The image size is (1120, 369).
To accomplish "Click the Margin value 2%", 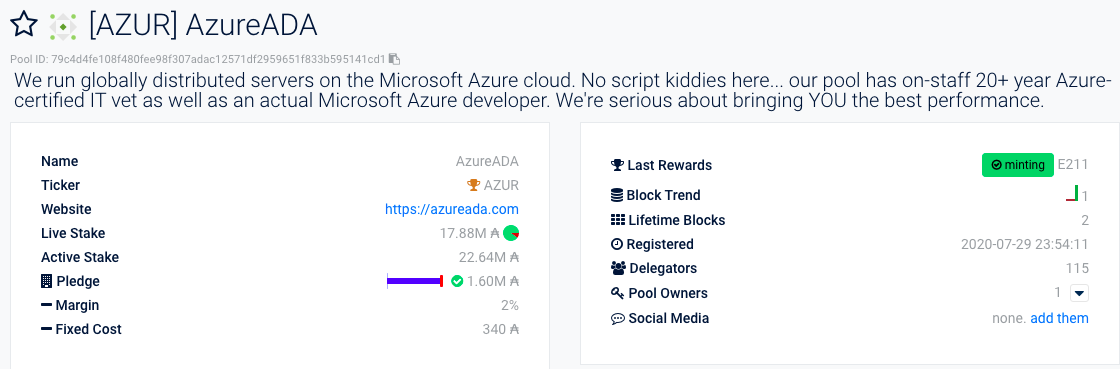I will tap(509, 305).
